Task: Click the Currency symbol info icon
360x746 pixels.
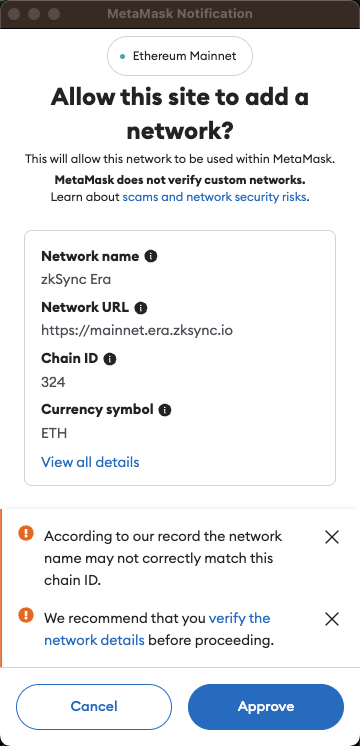Action: point(165,410)
